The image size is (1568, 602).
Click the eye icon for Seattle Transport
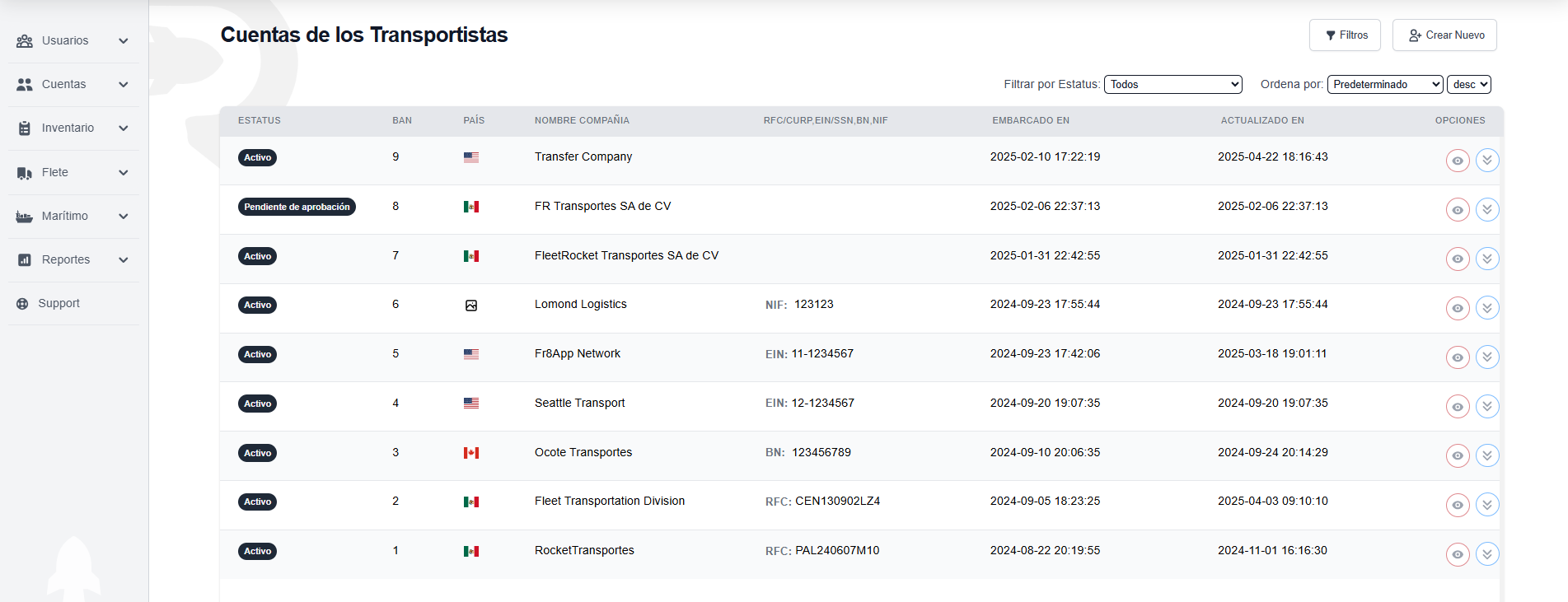(1458, 407)
